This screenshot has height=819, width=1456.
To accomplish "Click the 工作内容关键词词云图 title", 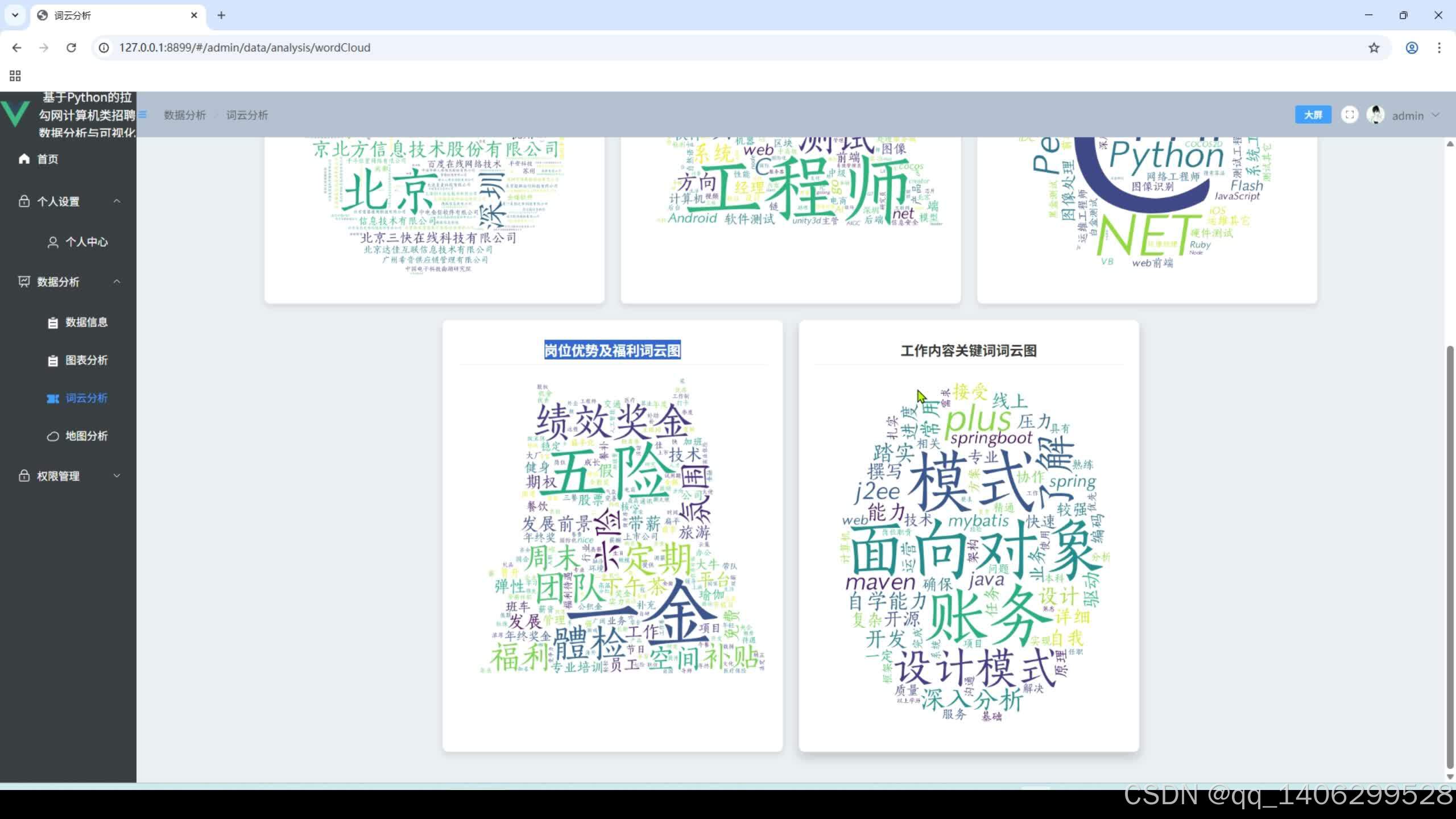I will (969, 350).
